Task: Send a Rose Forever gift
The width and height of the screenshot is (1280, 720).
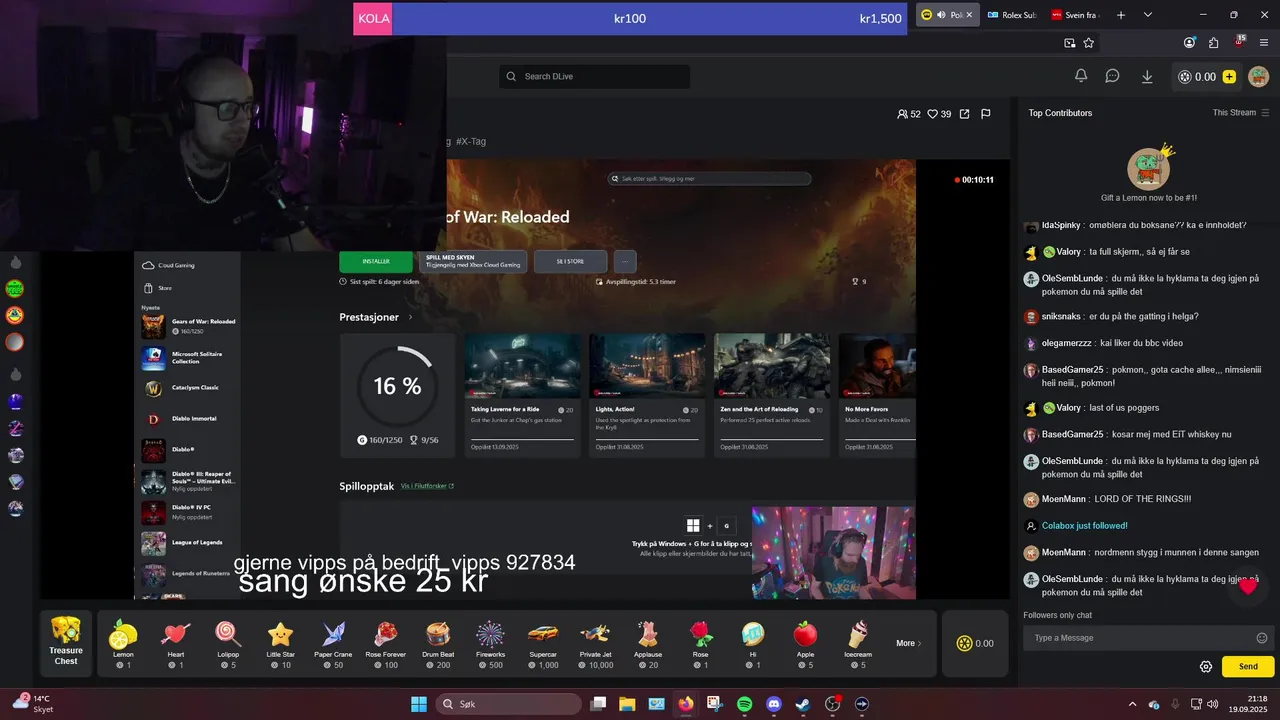Action: [386, 643]
